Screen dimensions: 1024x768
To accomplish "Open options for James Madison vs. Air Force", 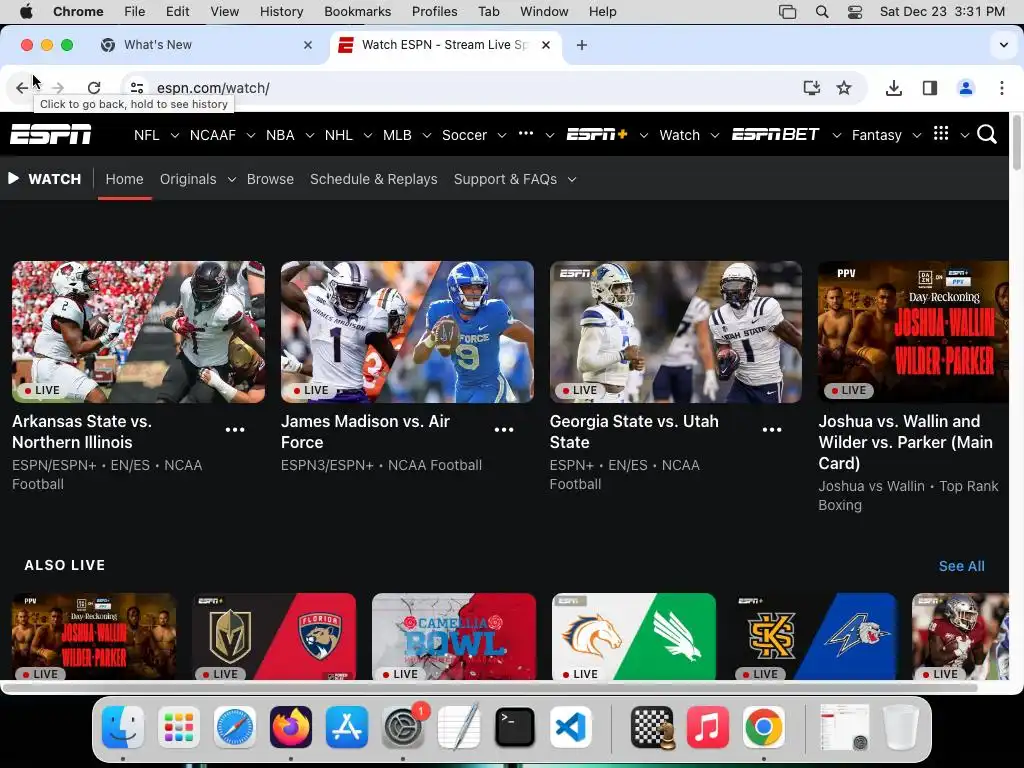I will pyautogui.click(x=504, y=430).
